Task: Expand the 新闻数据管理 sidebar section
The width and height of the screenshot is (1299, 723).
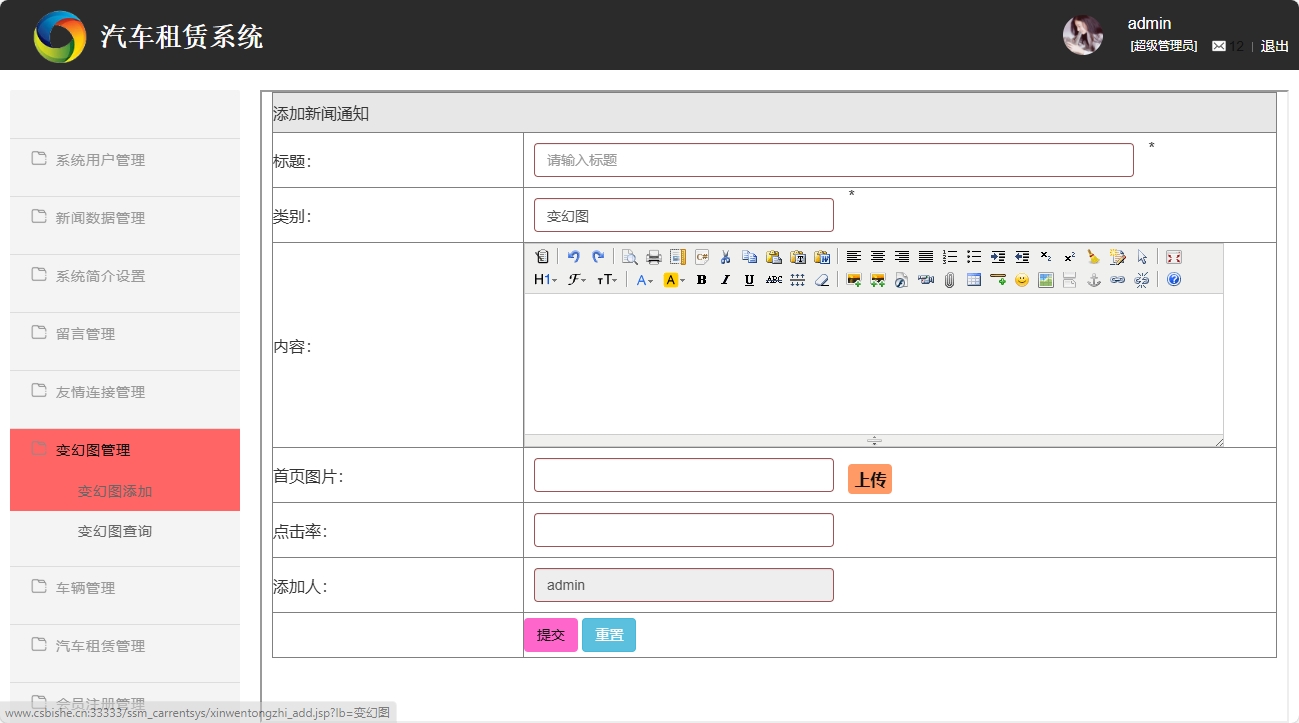Action: (x=100, y=218)
